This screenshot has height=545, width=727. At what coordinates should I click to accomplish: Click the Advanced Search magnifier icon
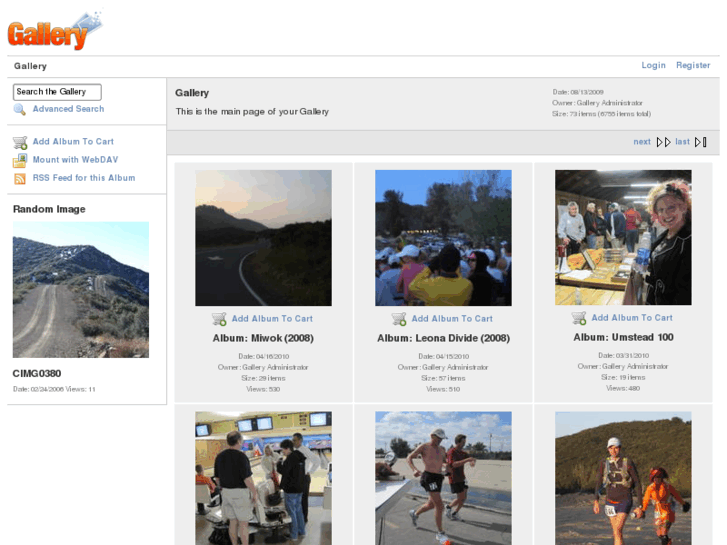pos(19,109)
